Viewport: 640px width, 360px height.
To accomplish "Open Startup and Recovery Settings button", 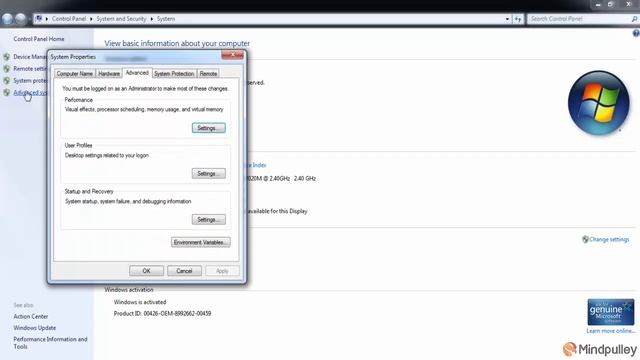I will pyautogui.click(x=209, y=220).
